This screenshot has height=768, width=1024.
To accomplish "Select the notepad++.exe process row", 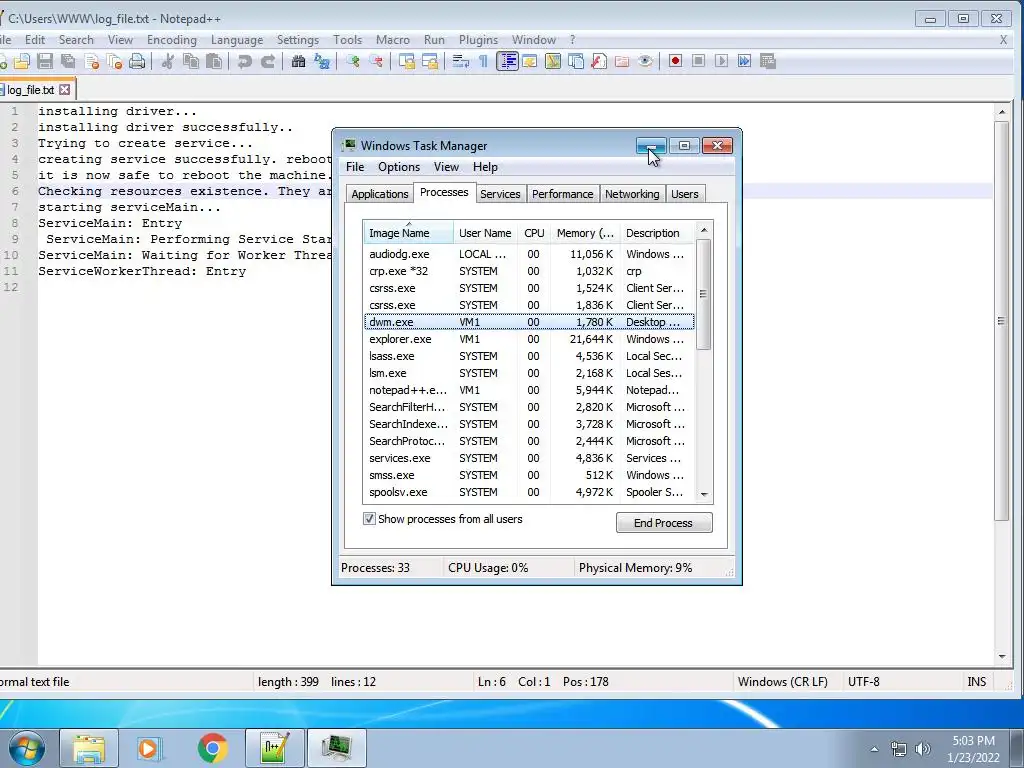I will pos(529,390).
